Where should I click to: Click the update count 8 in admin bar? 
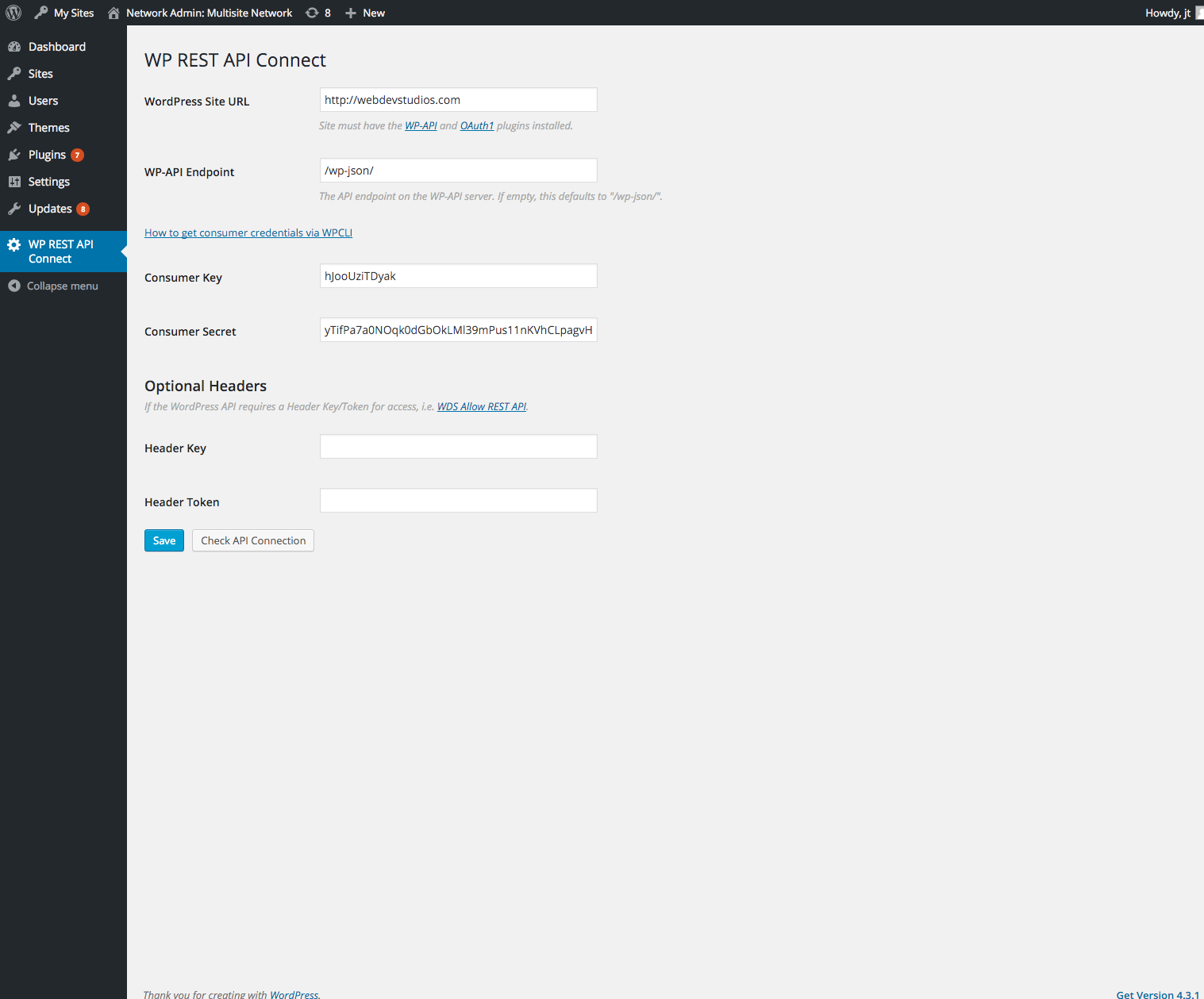(x=328, y=13)
